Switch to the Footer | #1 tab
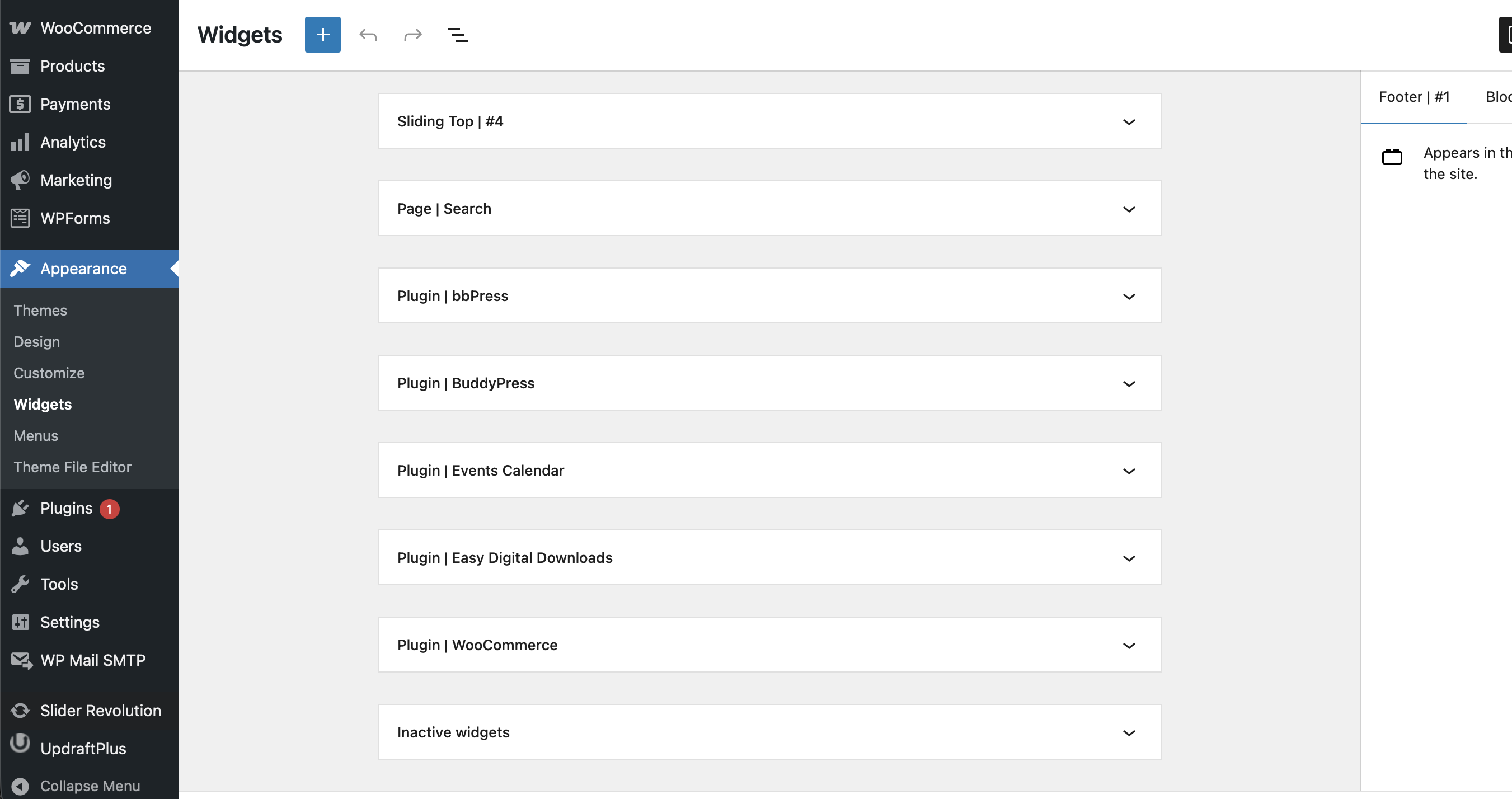 click(1414, 97)
